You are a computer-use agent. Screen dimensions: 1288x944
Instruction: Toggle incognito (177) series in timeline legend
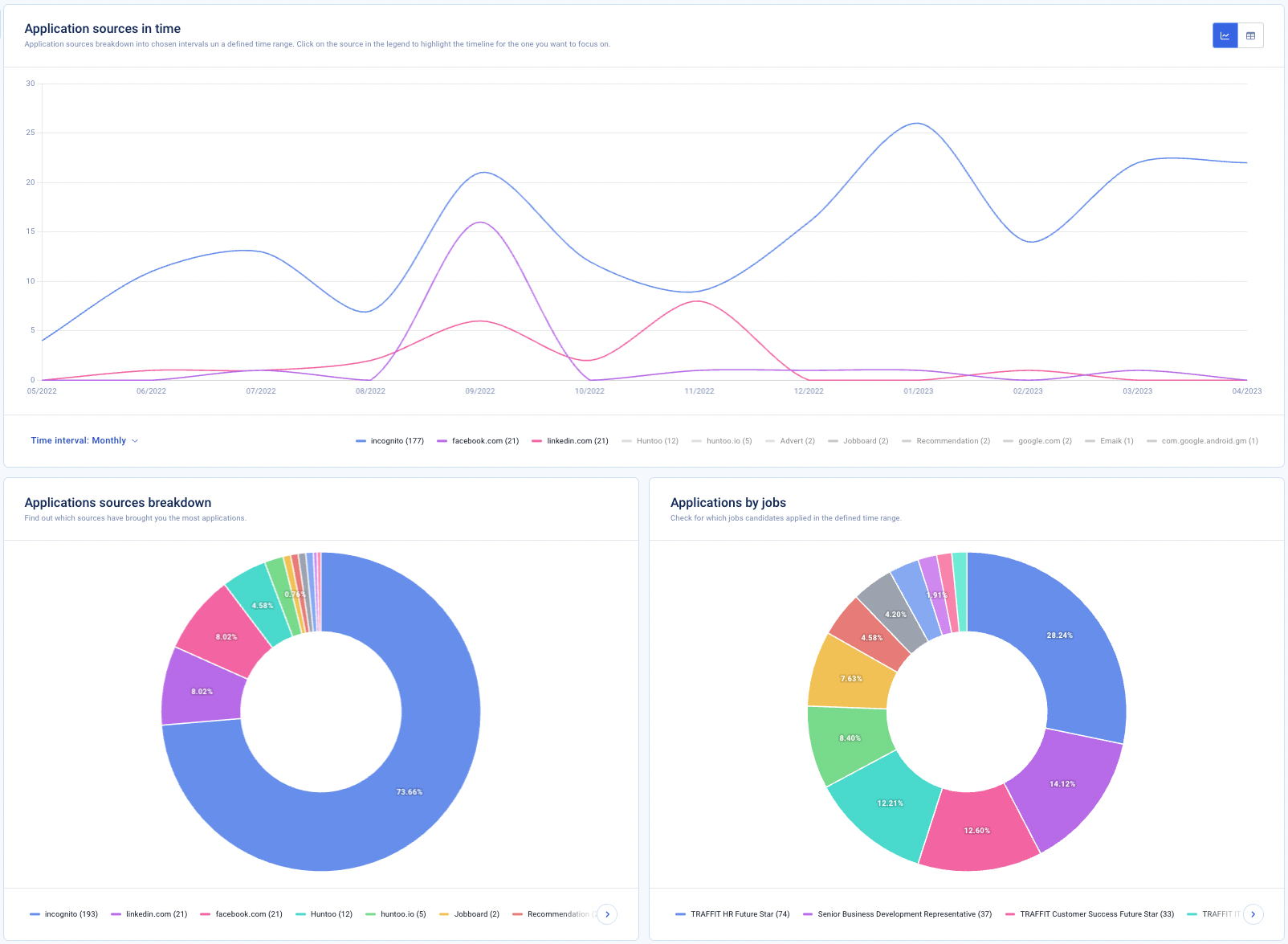click(390, 441)
